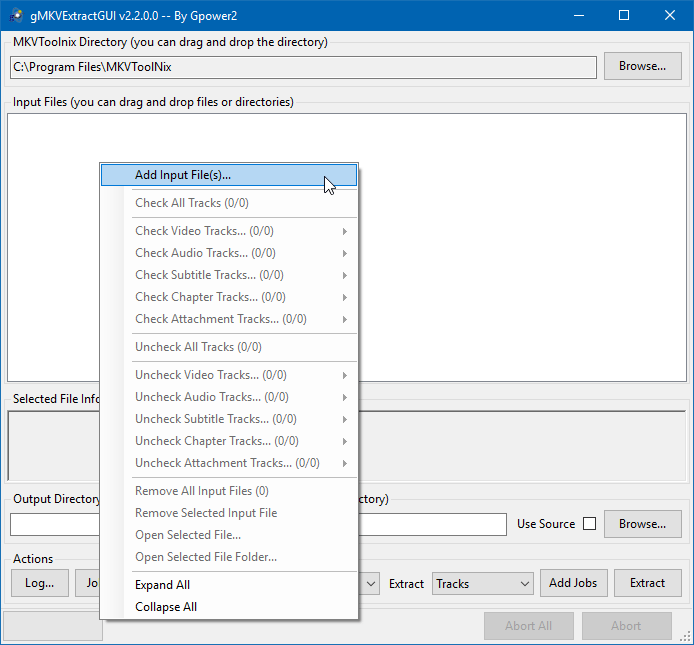694x645 pixels.
Task: Open the Extract Tracks mode dropdown
Action: coord(483,584)
